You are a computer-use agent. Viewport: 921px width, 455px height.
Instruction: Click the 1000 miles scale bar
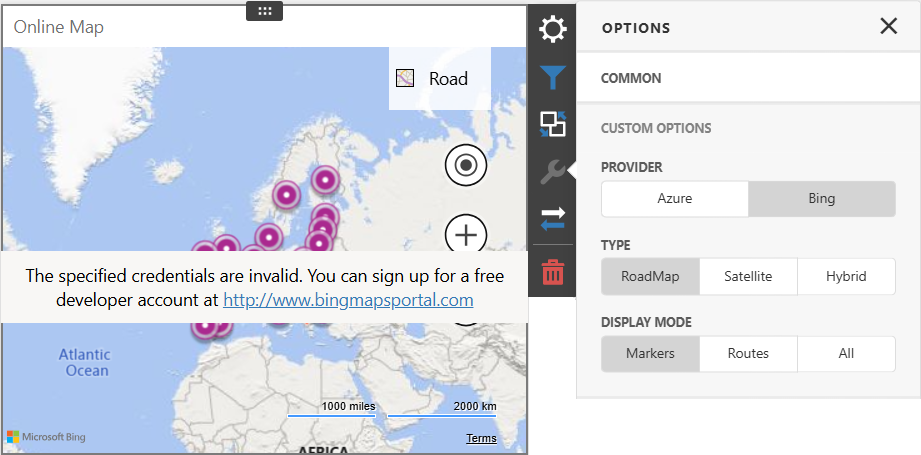(x=331, y=409)
